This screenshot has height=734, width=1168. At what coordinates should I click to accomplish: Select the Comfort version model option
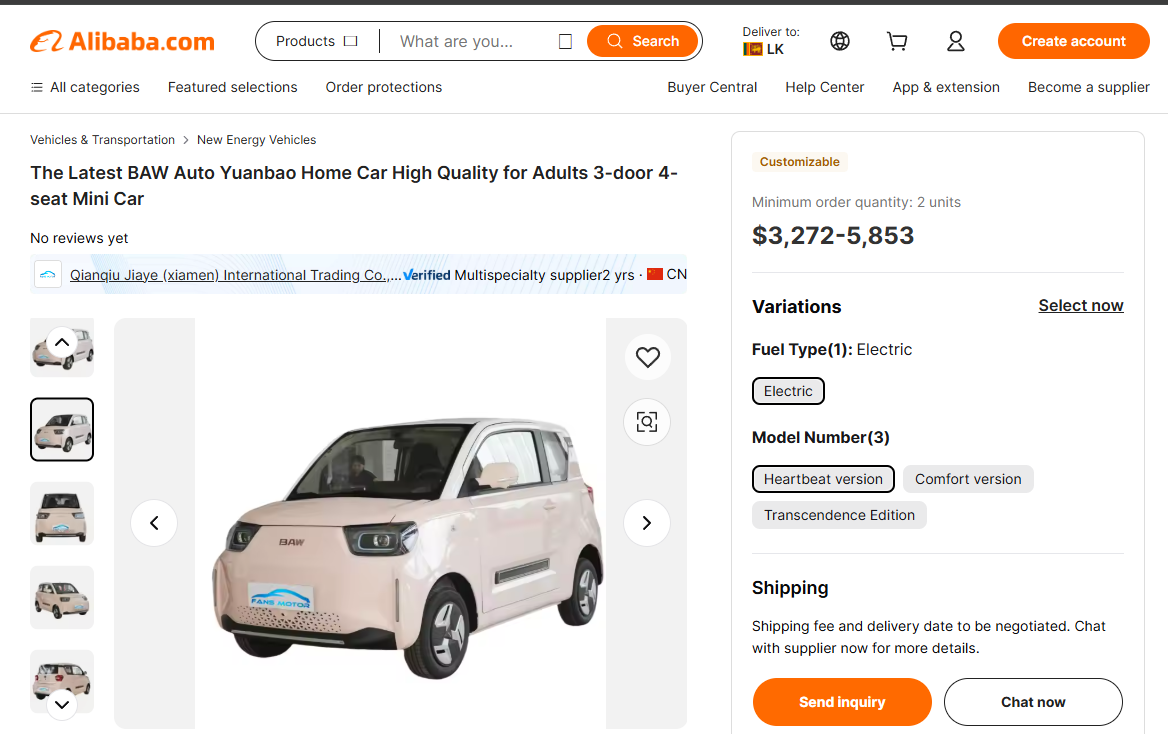coord(968,479)
